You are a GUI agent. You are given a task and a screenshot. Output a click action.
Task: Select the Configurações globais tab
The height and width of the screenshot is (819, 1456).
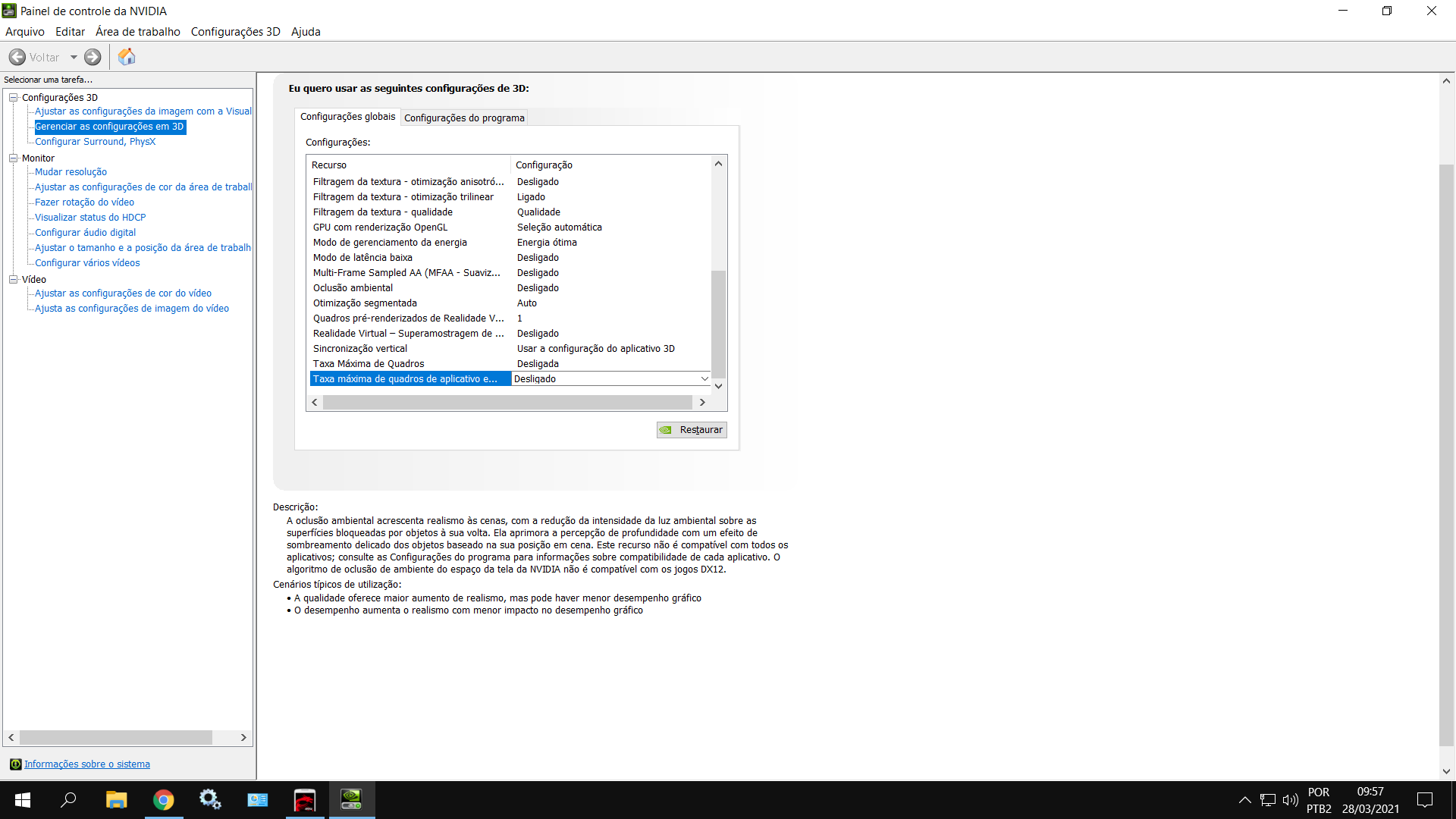pos(347,116)
